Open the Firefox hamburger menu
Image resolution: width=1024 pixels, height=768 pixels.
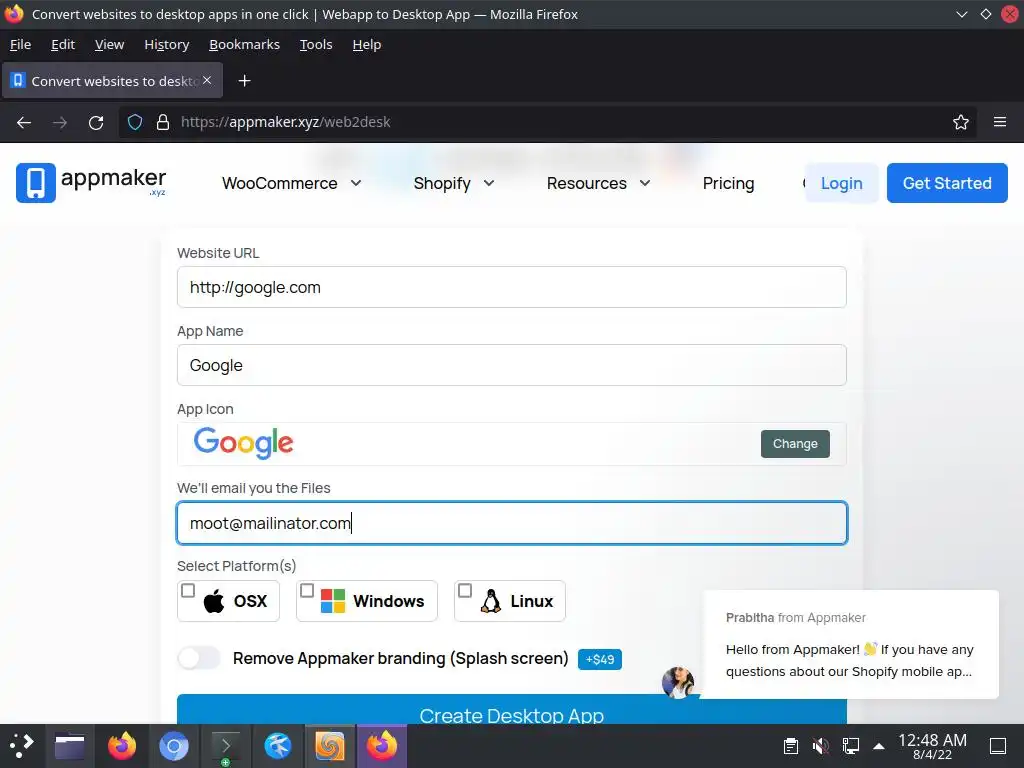(1000, 122)
